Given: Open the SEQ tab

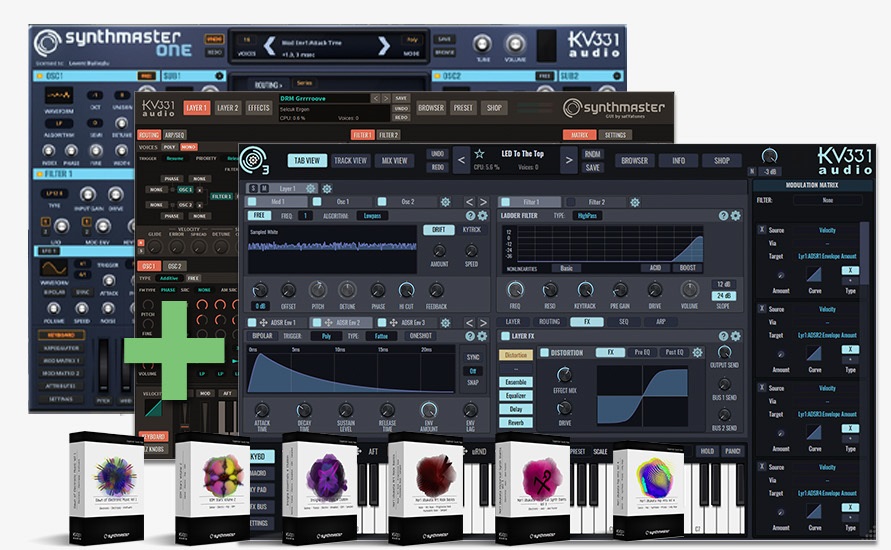Looking at the screenshot, I should point(623,322).
